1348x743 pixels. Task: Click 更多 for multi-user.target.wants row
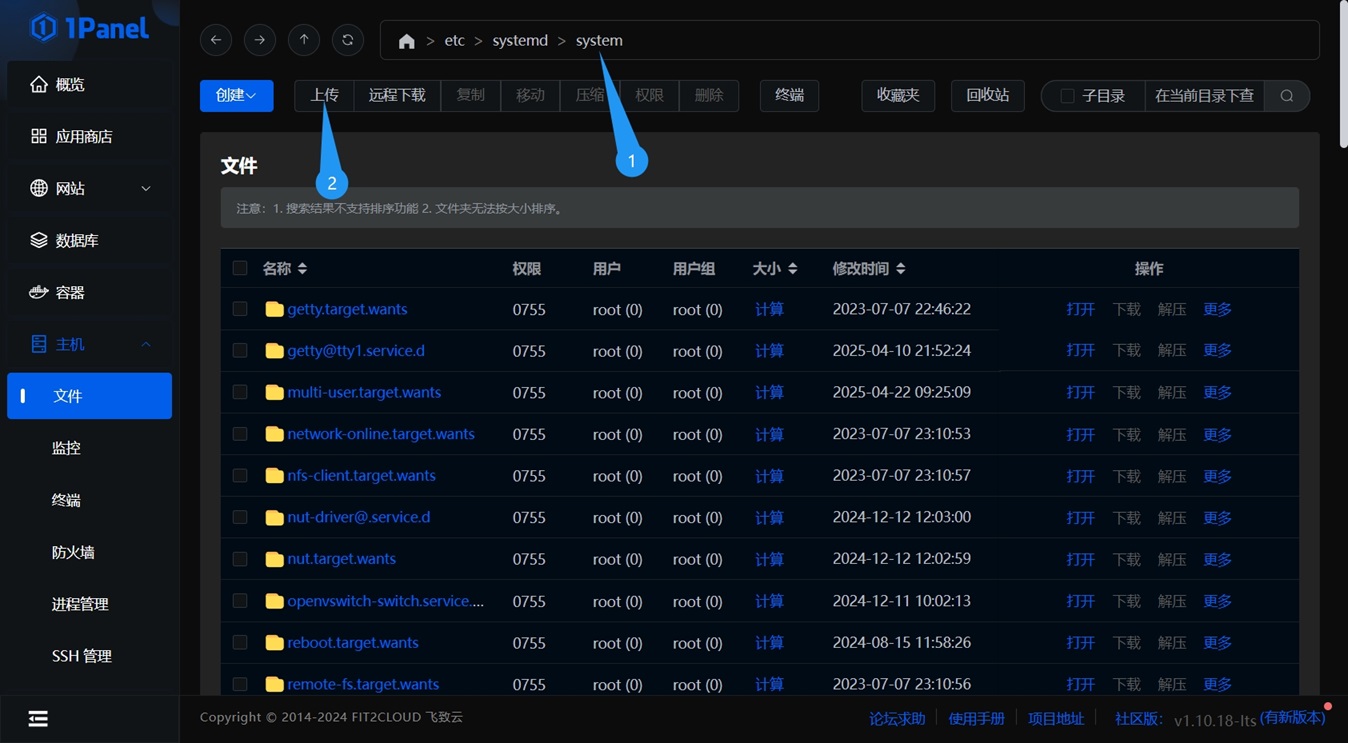(x=1217, y=392)
